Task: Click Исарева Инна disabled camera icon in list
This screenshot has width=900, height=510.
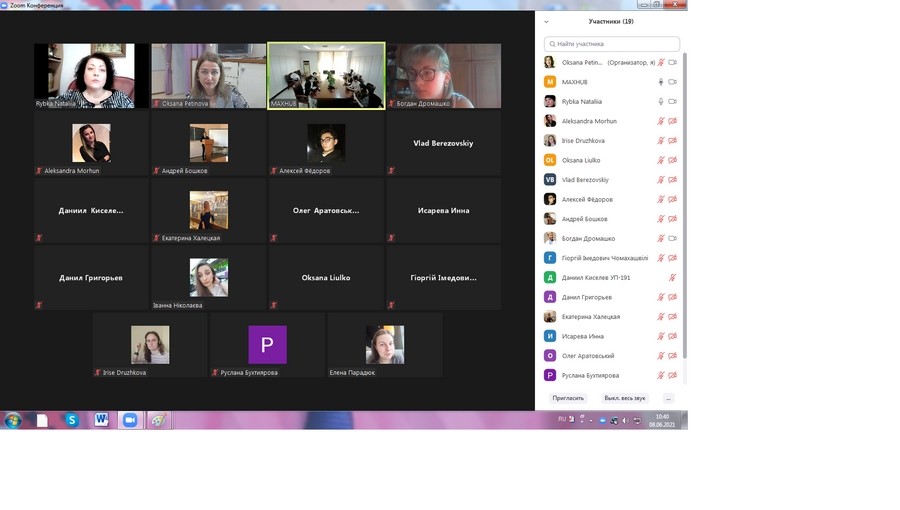Action: pyautogui.click(x=673, y=336)
